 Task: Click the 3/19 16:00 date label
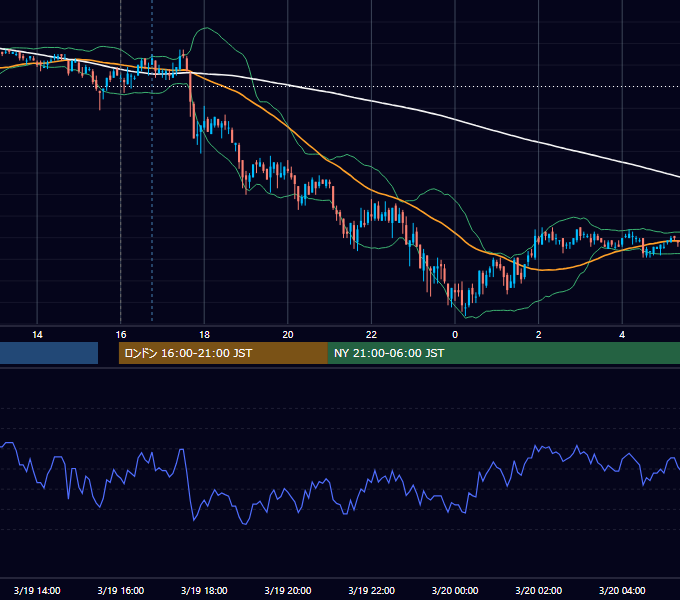pyautogui.click(x=121, y=590)
